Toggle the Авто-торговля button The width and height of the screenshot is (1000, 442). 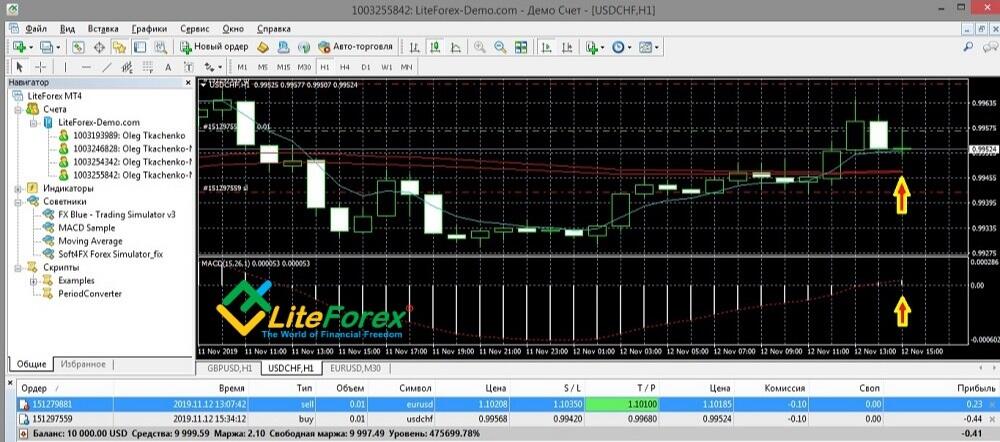pos(355,47)
